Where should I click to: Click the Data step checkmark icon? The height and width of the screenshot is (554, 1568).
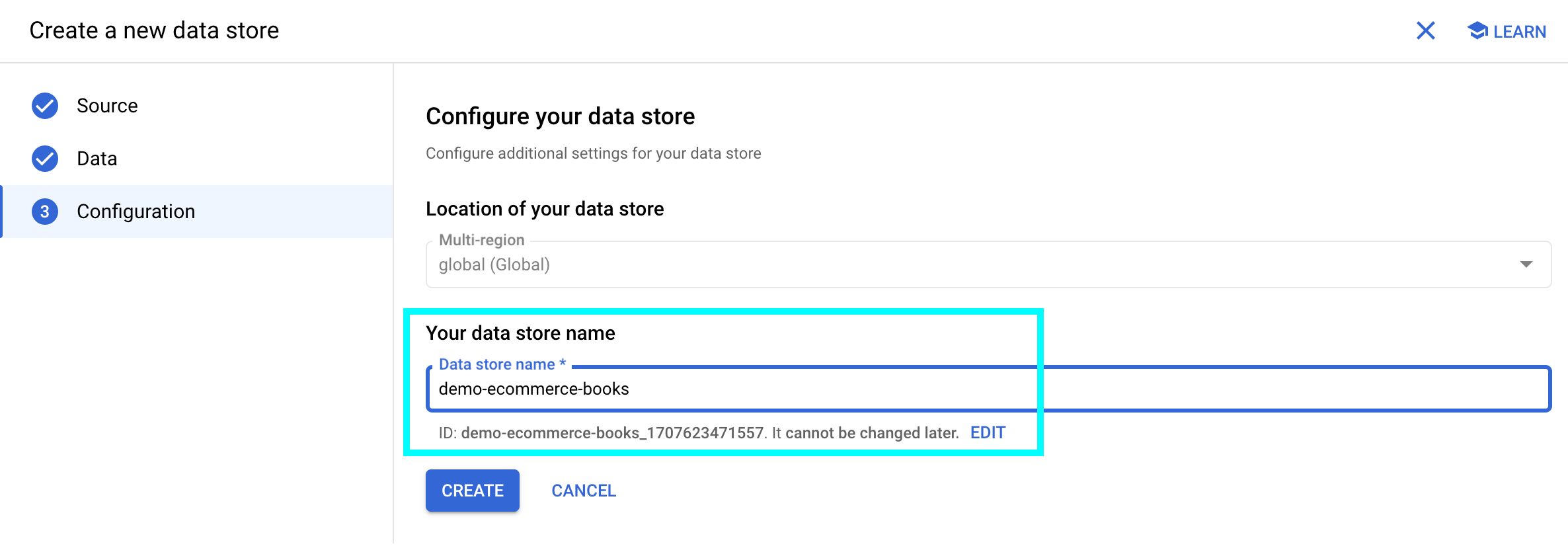click(45, 159)
